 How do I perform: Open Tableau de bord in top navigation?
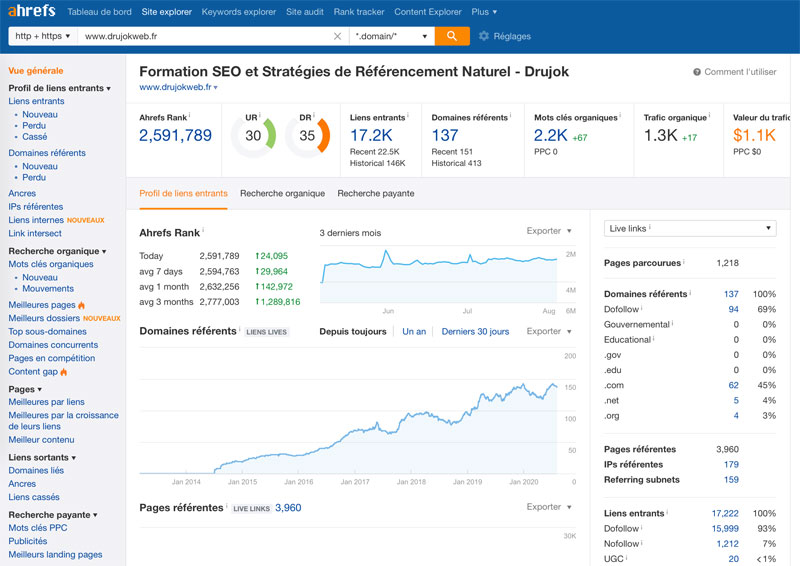(99, 12)
